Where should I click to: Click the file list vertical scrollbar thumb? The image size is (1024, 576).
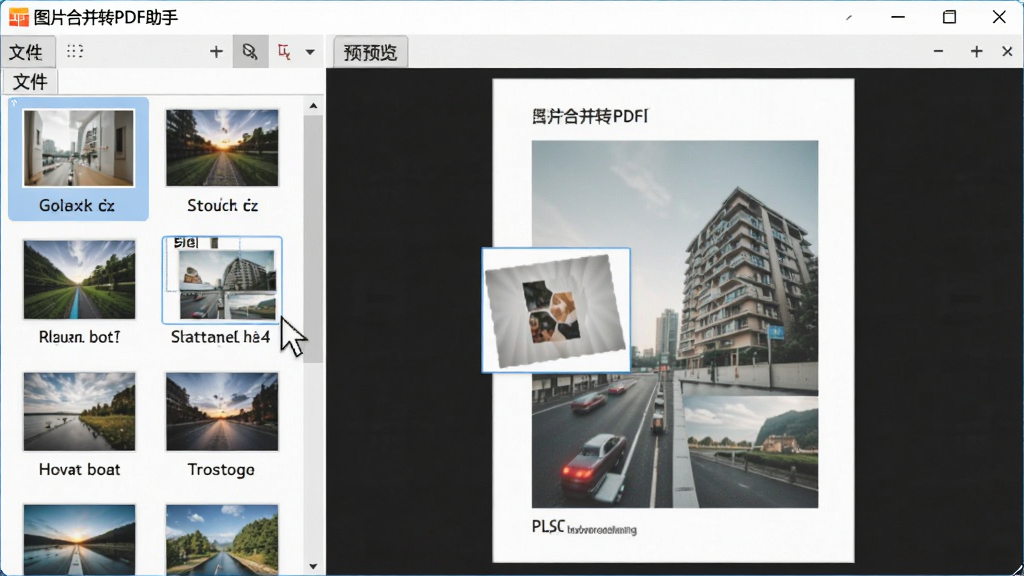click(x=313, y=238)
